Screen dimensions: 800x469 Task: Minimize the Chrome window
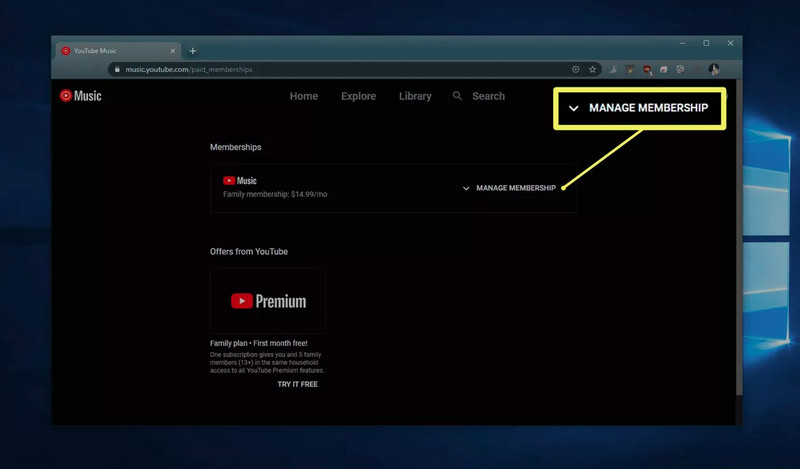[682, 43]
